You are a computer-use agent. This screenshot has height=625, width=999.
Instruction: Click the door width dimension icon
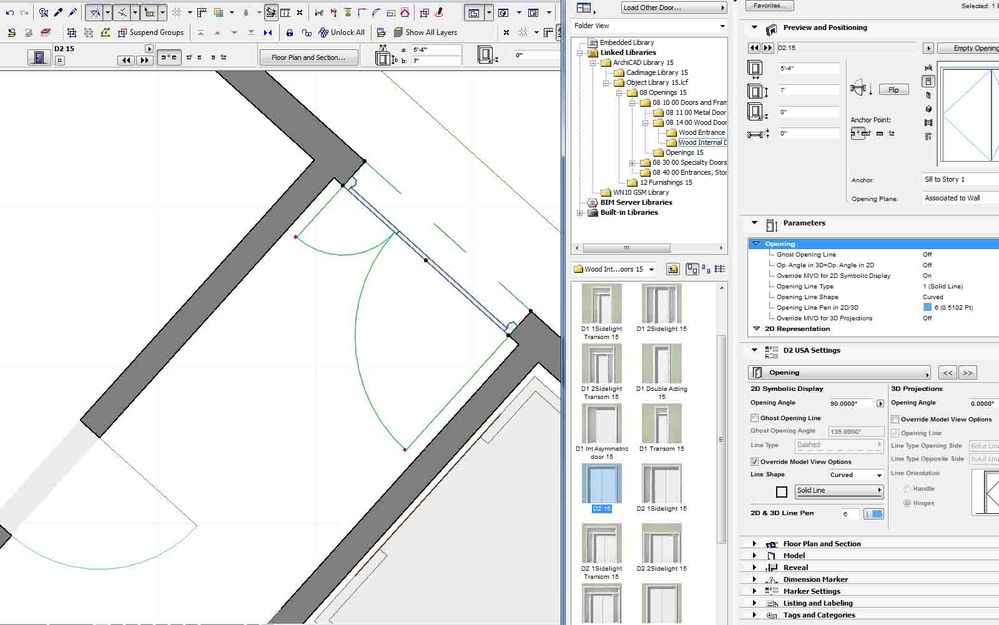tap(756, 69)
